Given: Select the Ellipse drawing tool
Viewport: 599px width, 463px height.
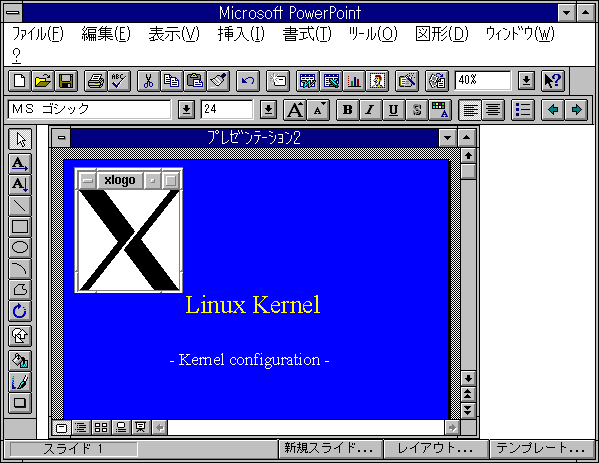Looking at the screenshot, I should pos(20,247).
